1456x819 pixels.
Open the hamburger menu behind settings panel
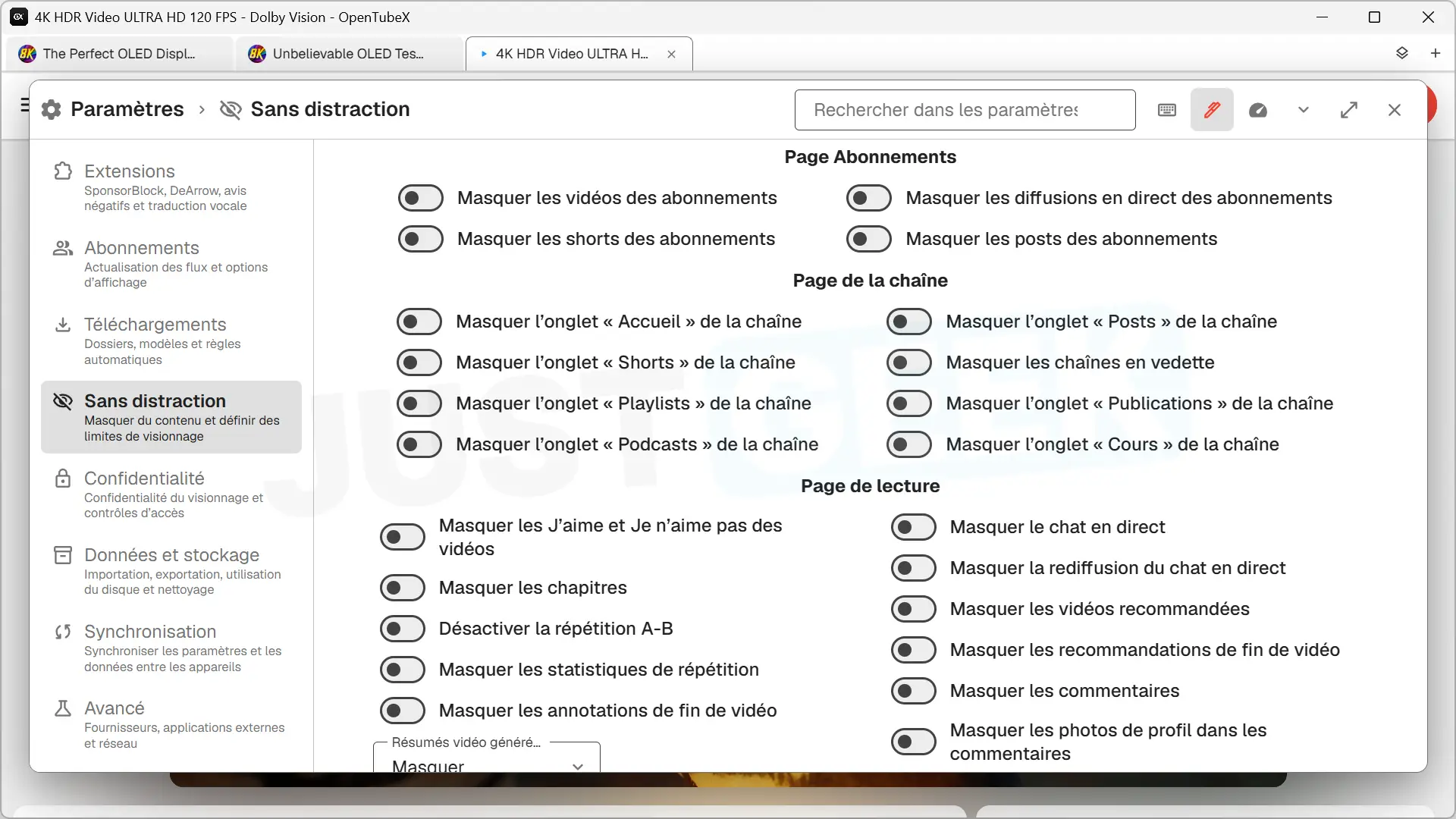(25, 105)
